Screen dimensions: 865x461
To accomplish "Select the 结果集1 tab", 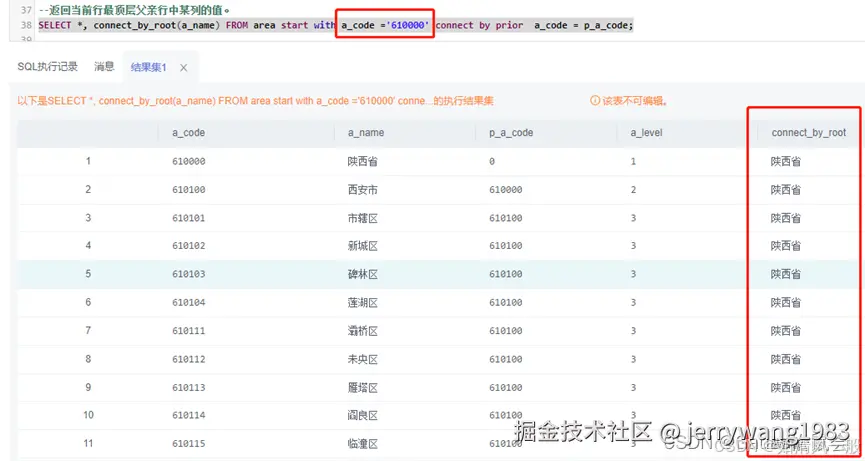I will tap(148, 68).
